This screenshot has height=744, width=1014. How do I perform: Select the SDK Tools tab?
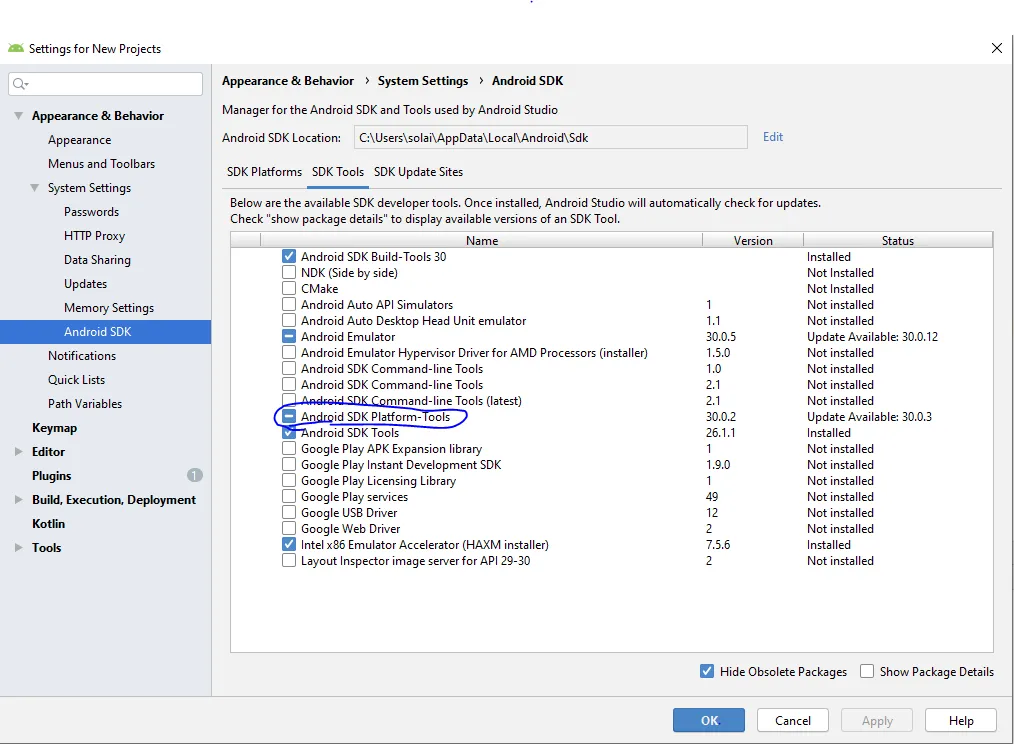[x=338, y=172]
